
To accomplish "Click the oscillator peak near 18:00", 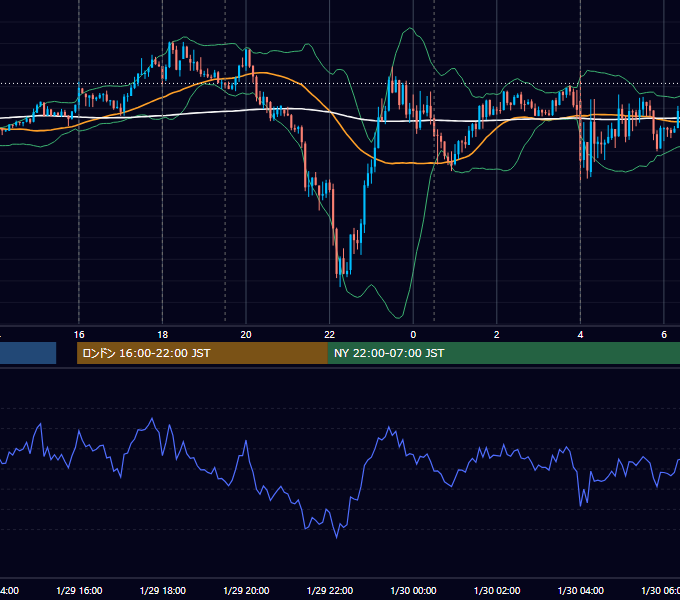I will (152, 419).
